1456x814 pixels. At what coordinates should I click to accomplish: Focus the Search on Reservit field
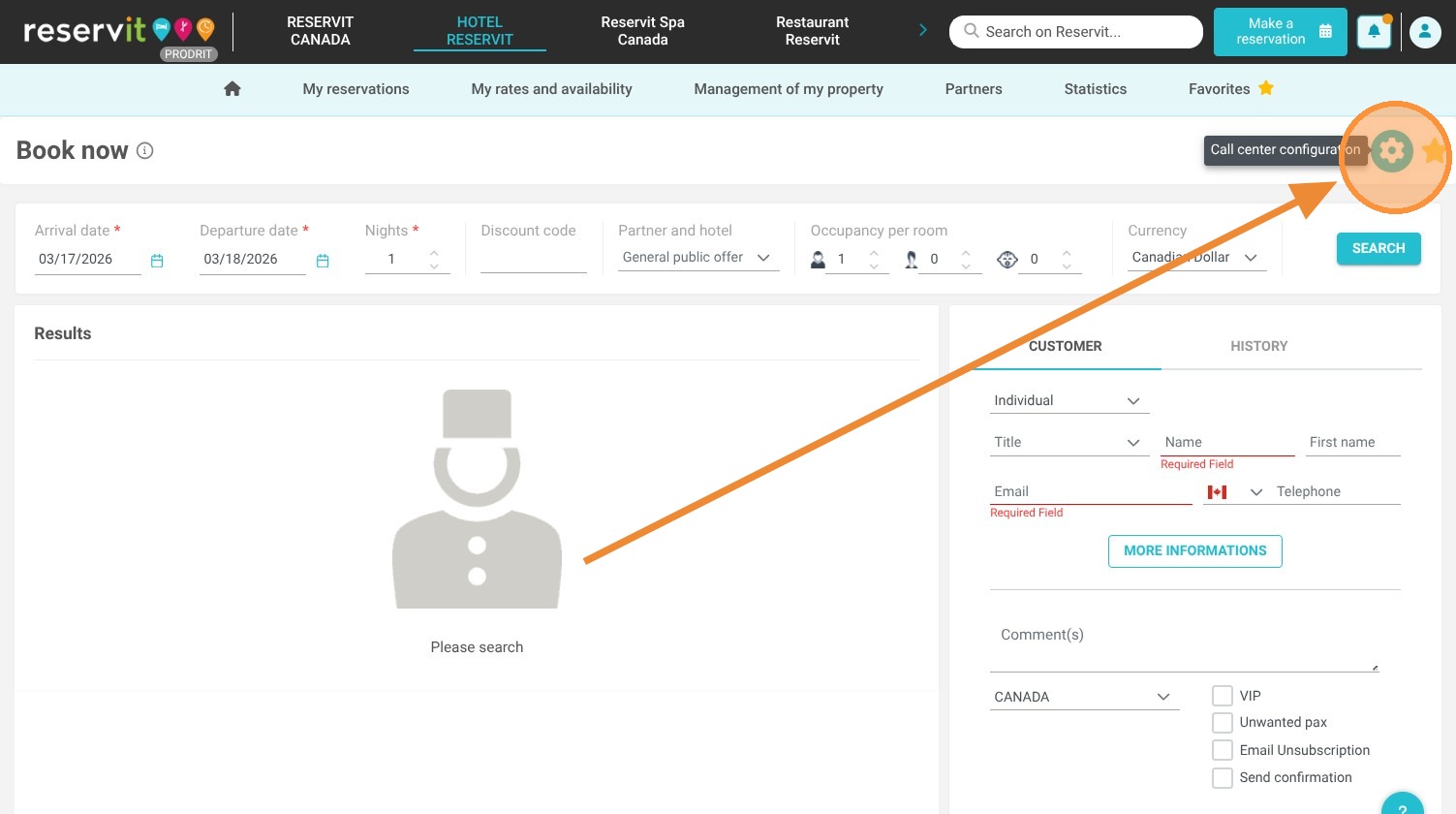1076,32
